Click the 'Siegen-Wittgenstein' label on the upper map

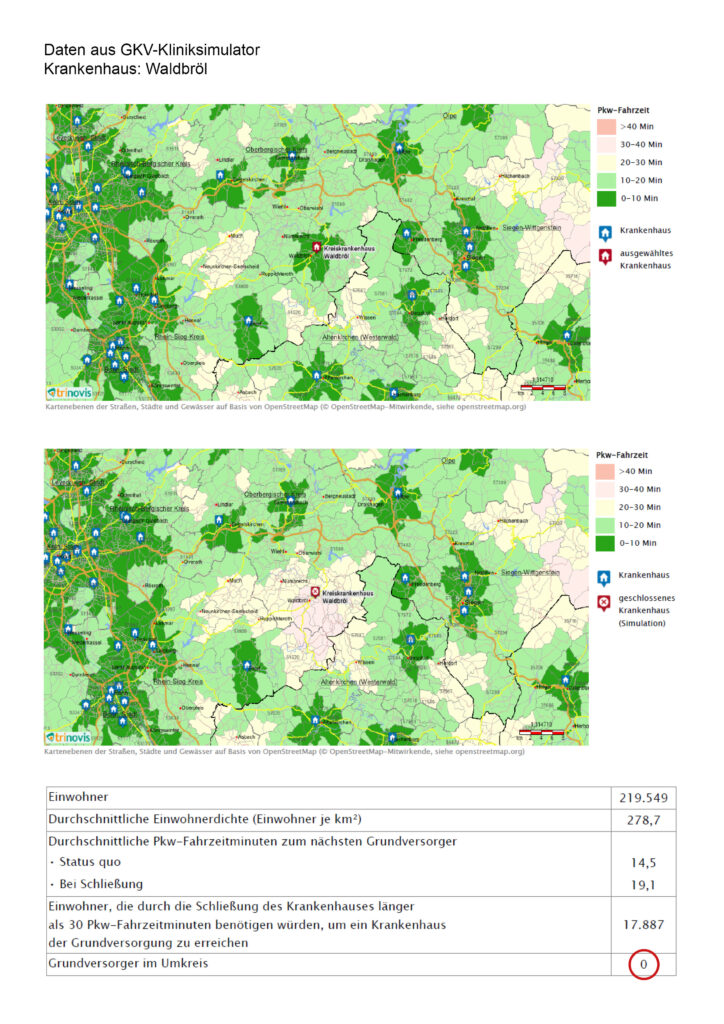coord(531,227)
